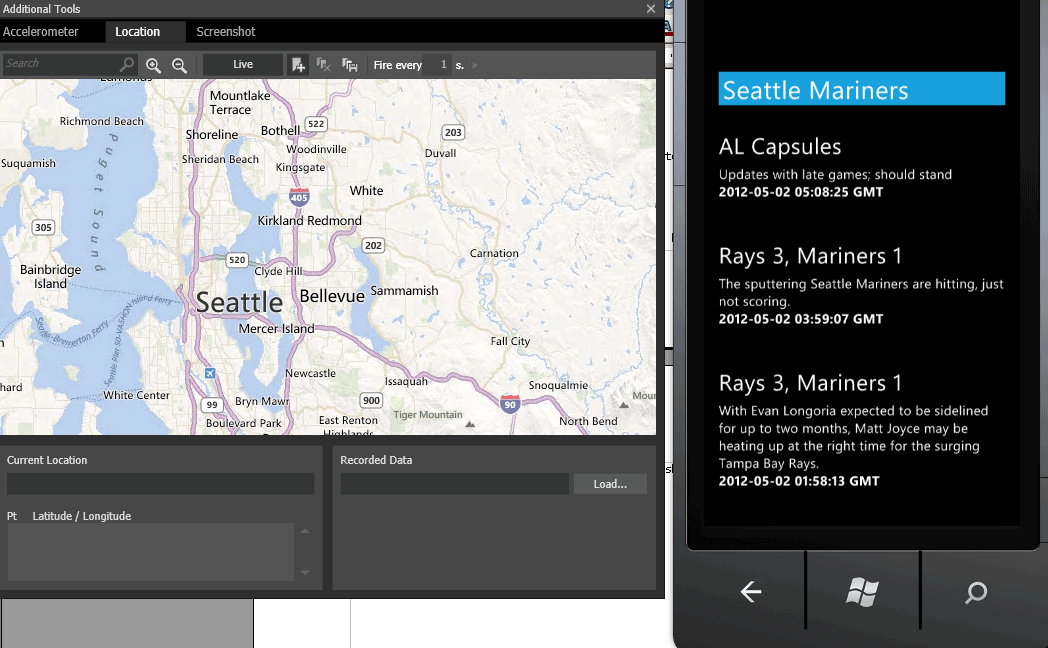Click the Tiger Mountain peak marker

(x=470, y=424)
